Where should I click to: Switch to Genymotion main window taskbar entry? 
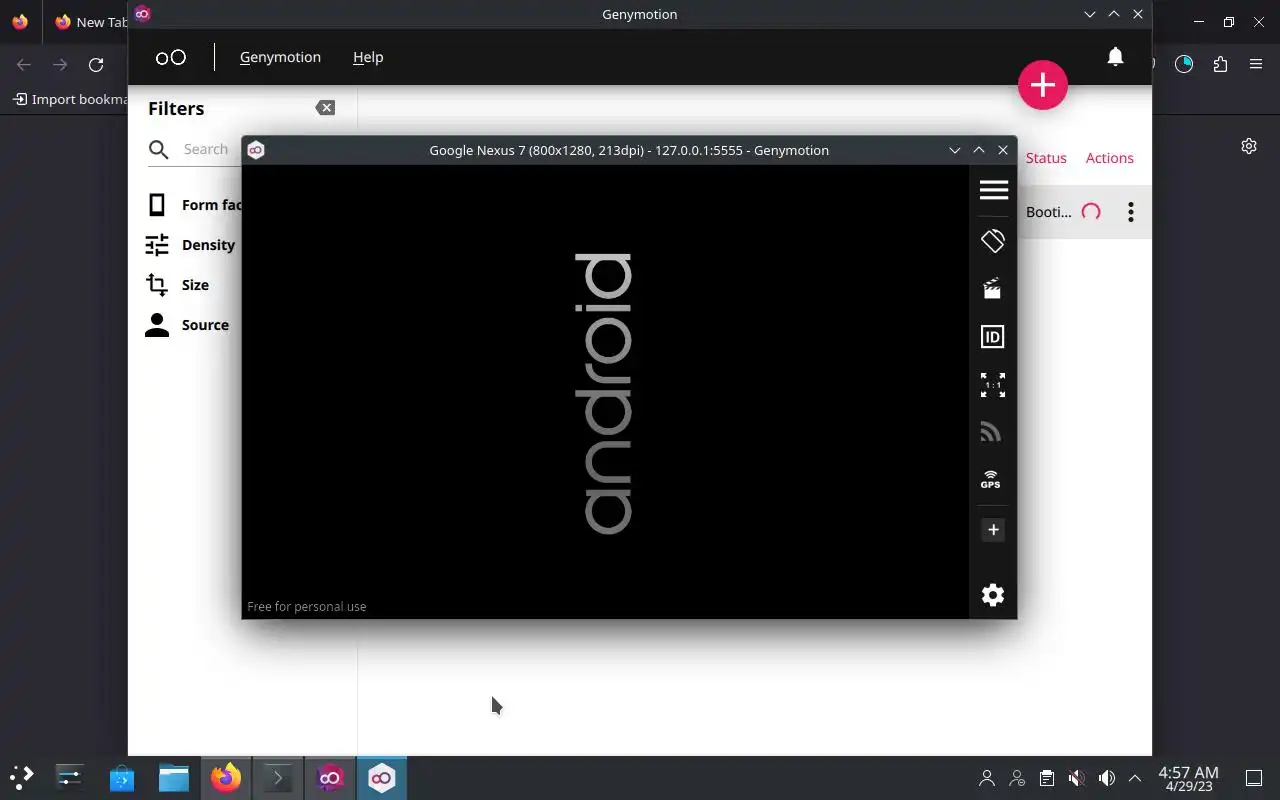[330, 777]
